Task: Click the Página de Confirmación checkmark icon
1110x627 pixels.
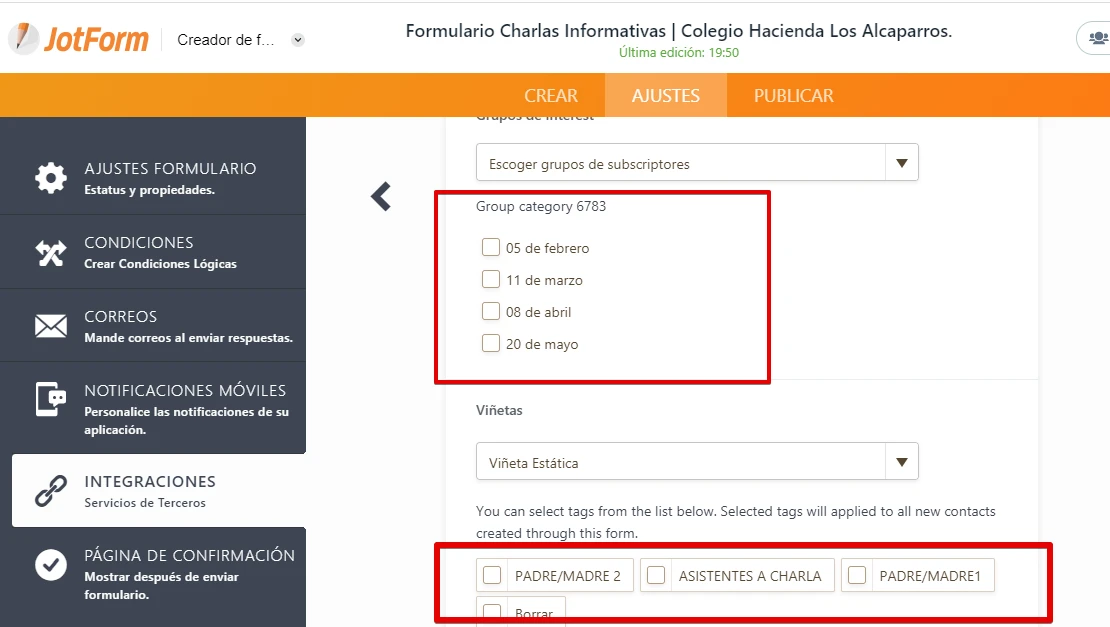Action: coord(51,565)
